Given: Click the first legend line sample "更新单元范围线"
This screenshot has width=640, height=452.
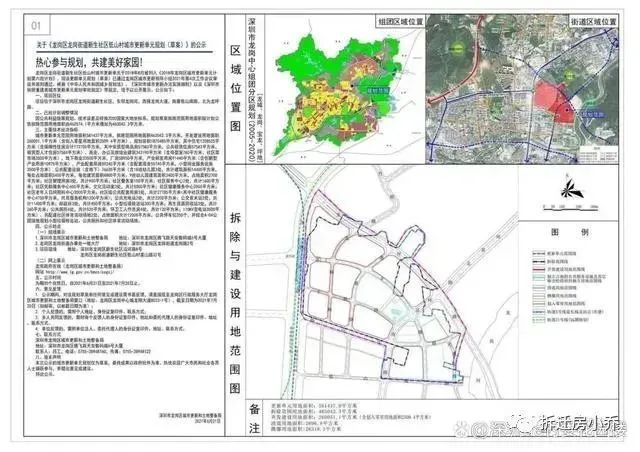Looking at the screenshot, I should (538, 254).
